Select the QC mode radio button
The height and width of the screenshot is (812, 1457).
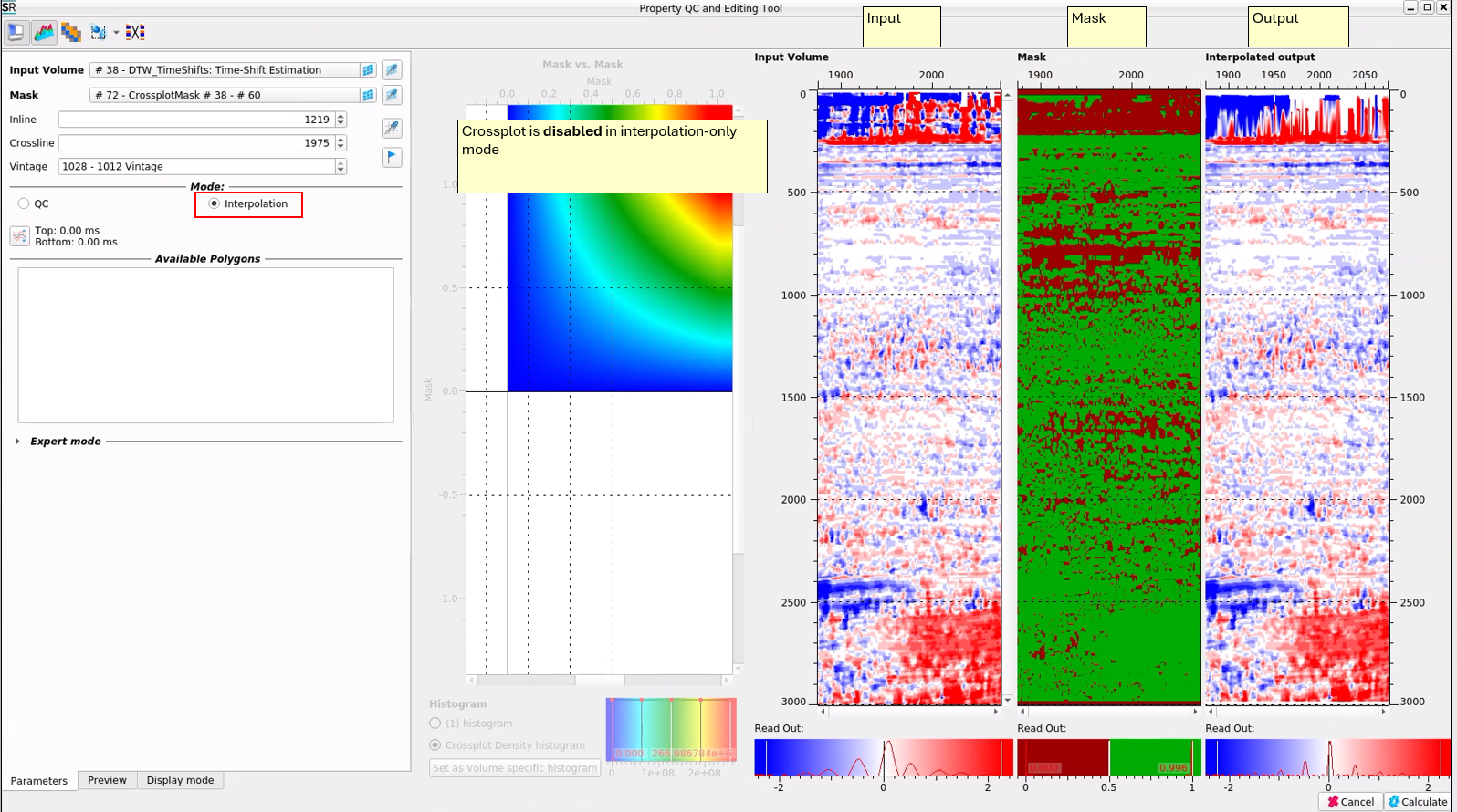pyautogui.click(x=24, y=203)
